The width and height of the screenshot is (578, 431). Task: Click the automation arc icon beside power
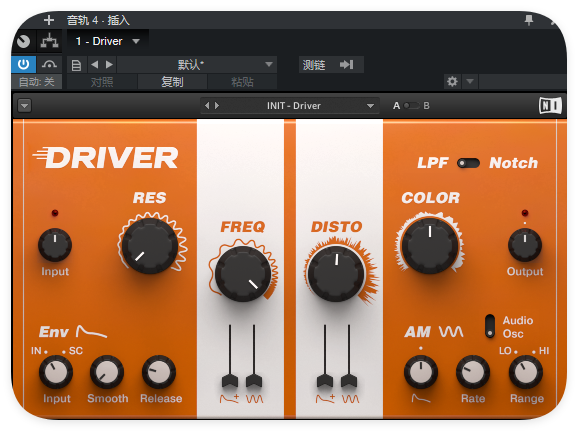tap(49, 65)
